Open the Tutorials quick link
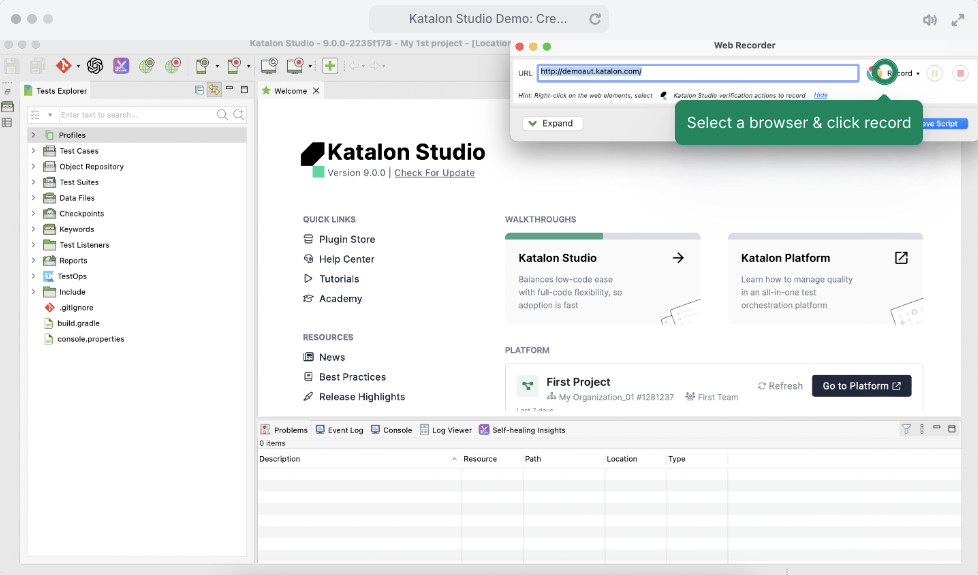The width and height of the screenshot is (978, 575). (339, 279)
